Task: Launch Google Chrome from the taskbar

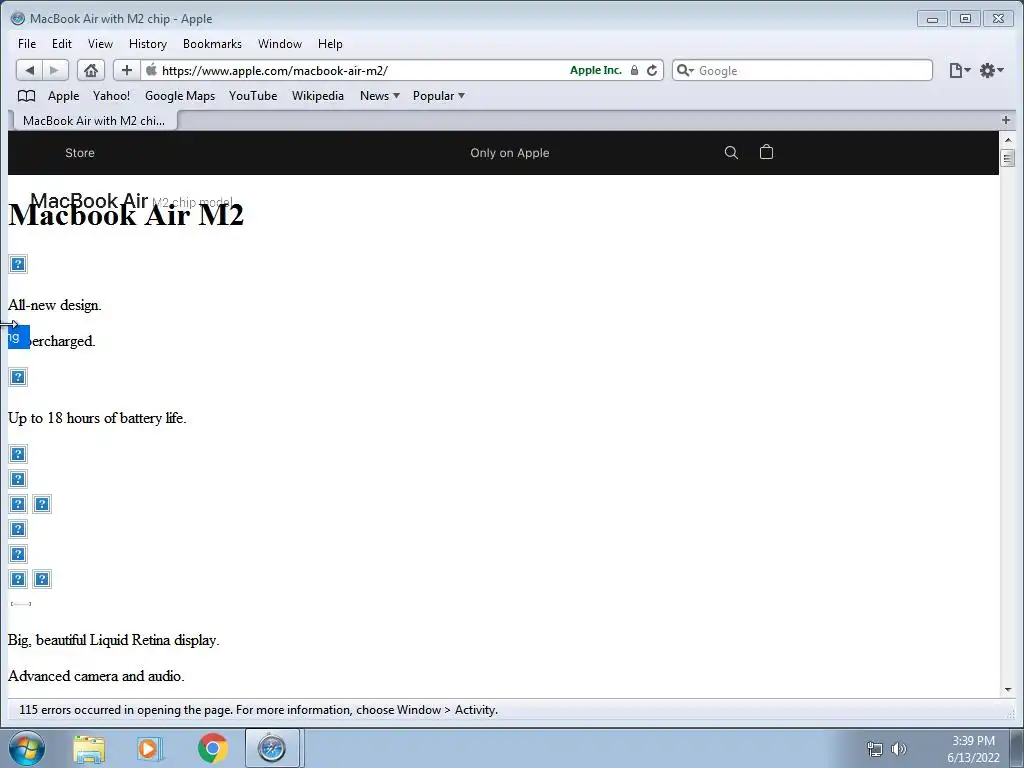Action: (212, 748)
